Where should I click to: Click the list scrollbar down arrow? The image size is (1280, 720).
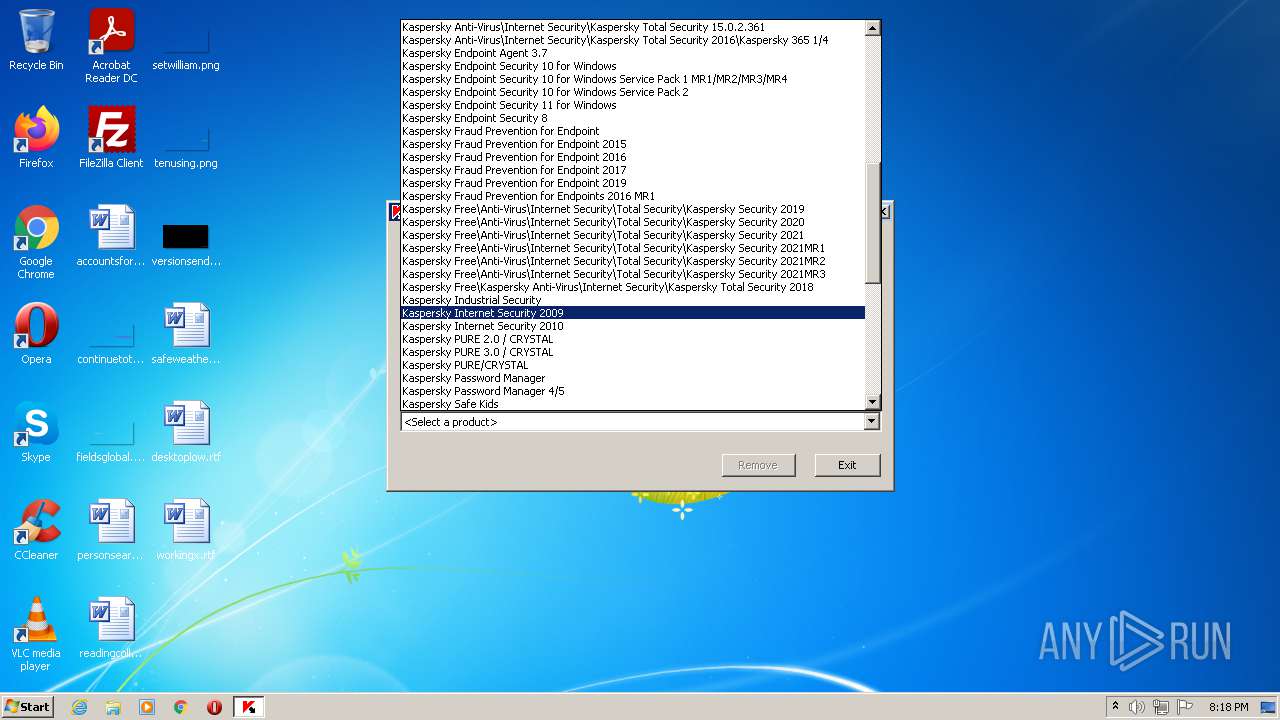[872, 402]
